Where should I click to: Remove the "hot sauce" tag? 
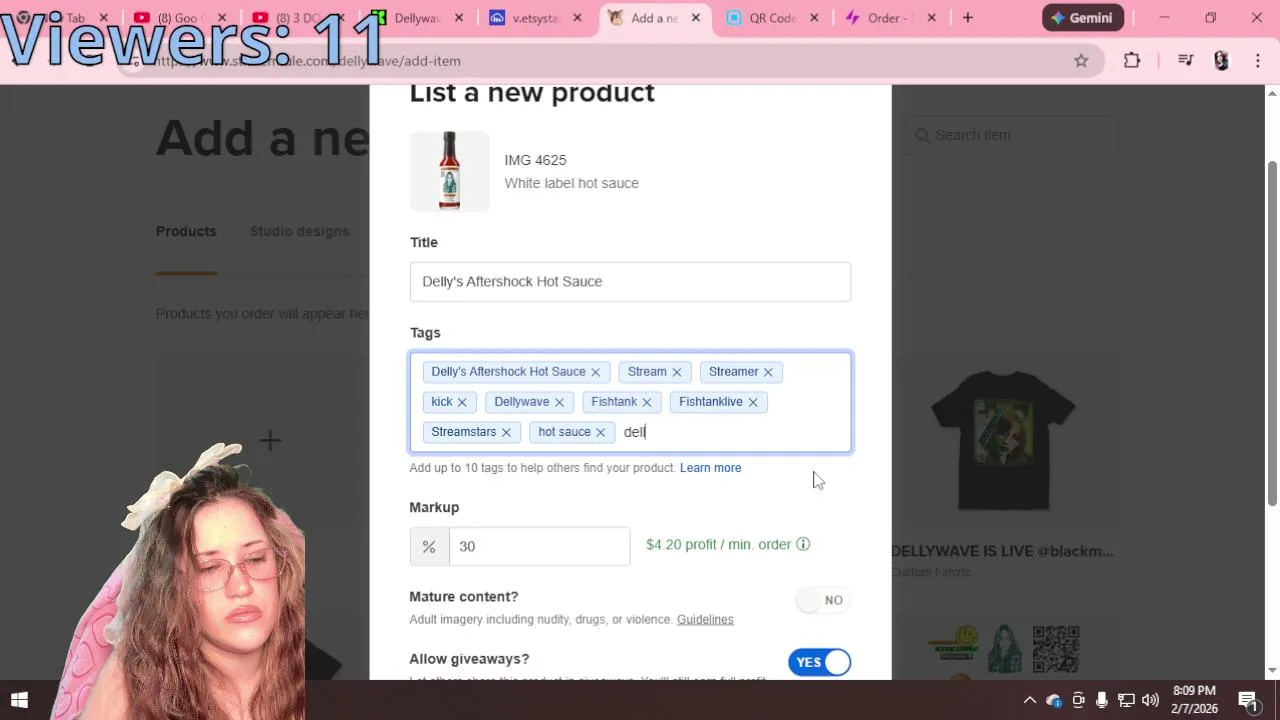pos(600,432)
